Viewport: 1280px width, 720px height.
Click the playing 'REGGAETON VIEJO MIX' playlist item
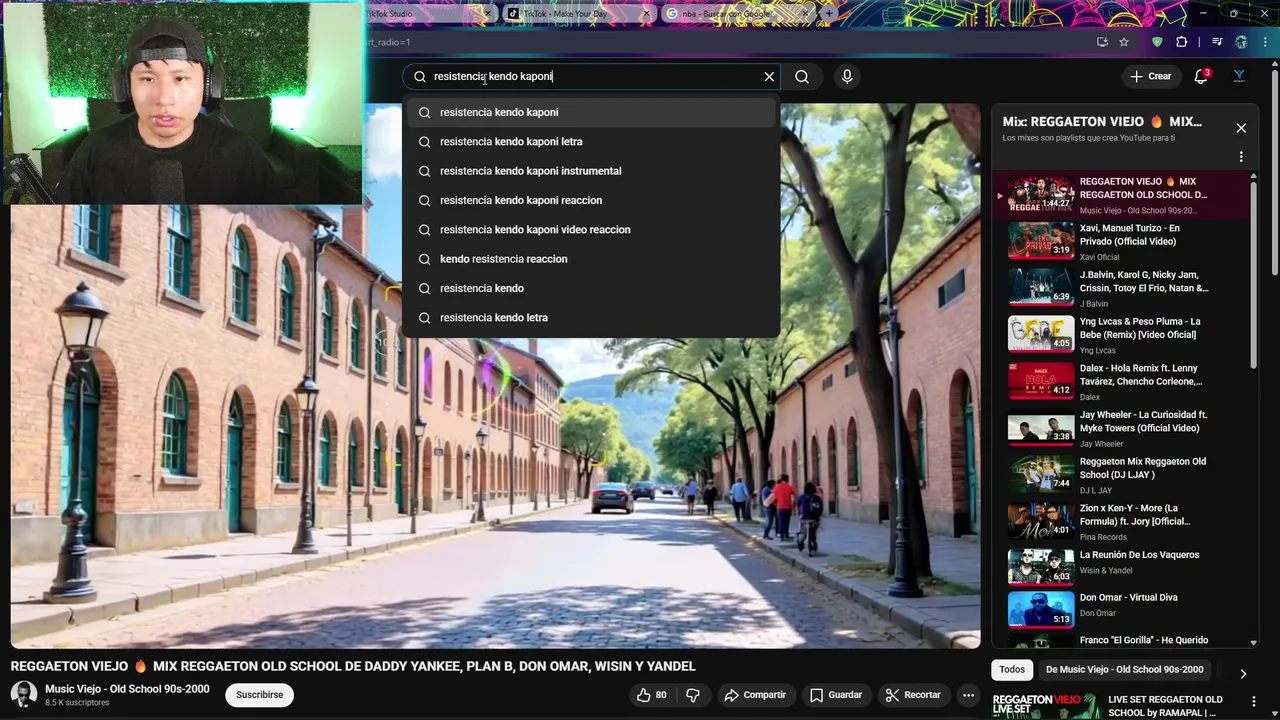coord(1120,194)
